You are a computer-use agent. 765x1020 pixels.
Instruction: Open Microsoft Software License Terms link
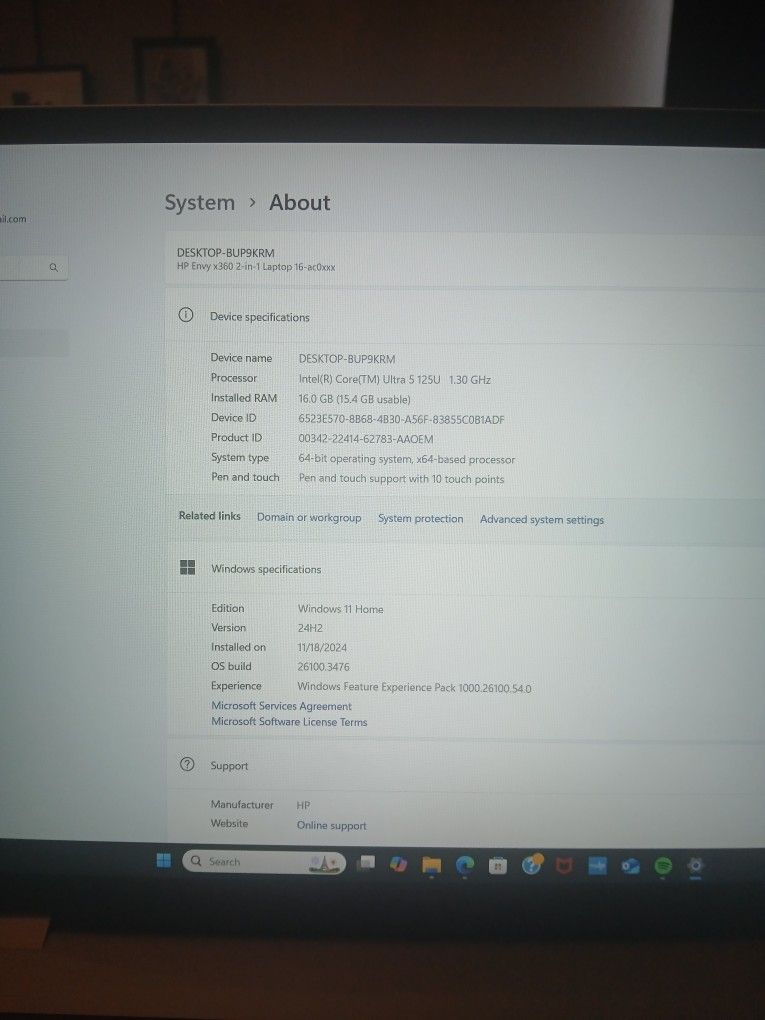click(289, 721)
